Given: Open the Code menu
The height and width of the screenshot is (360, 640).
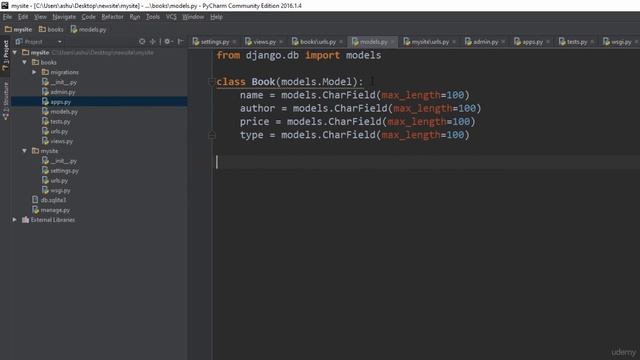Looking at the screenshot, I should coord(88,17).
